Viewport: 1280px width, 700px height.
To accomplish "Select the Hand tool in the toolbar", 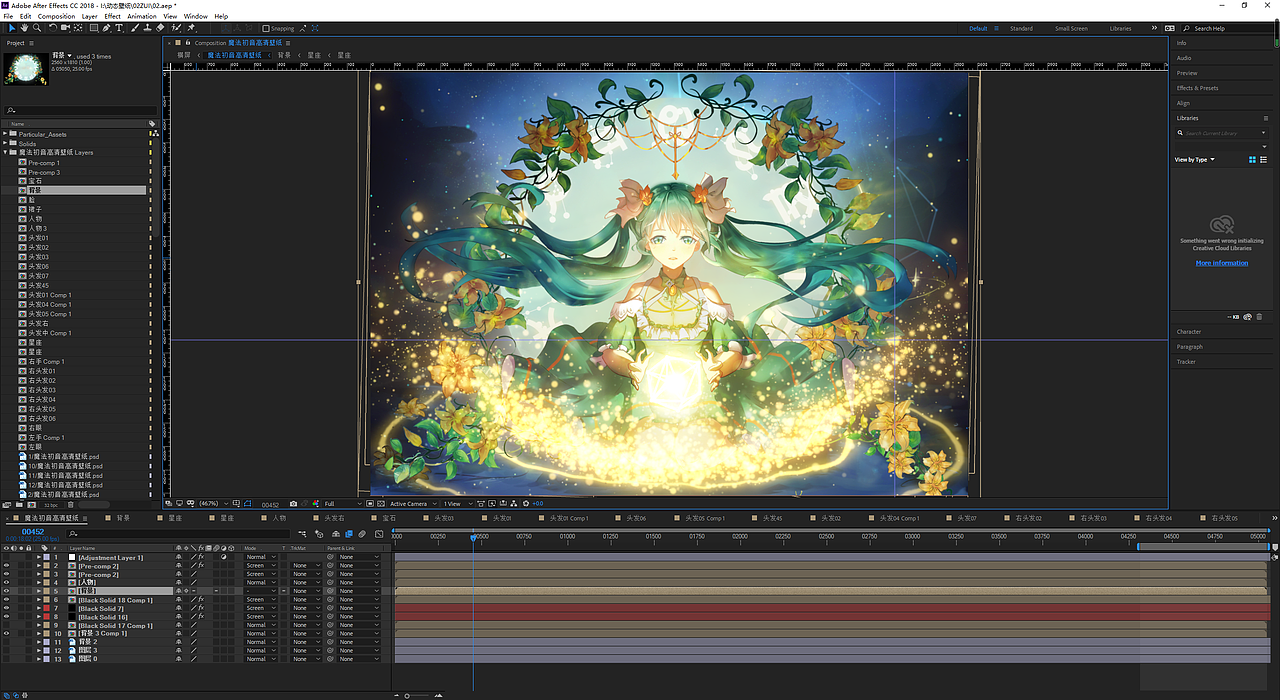I will 24,28.
